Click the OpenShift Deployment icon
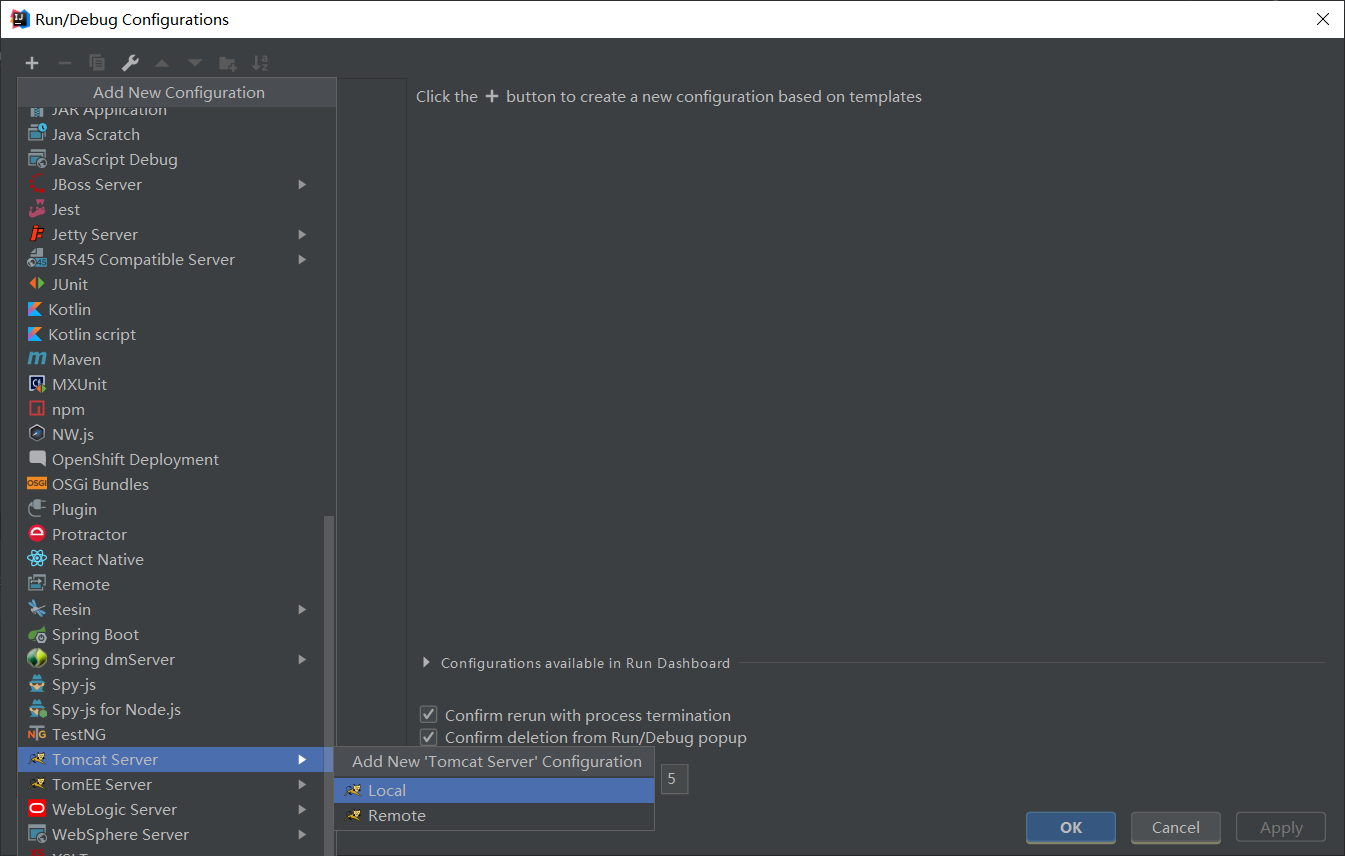The width and height of the screenshot is (1345, 856). (x=37, y=459)
